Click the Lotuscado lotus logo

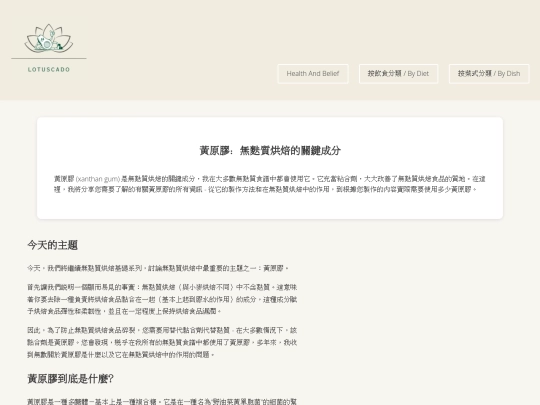pyautogui.click(x=49, y=38)
